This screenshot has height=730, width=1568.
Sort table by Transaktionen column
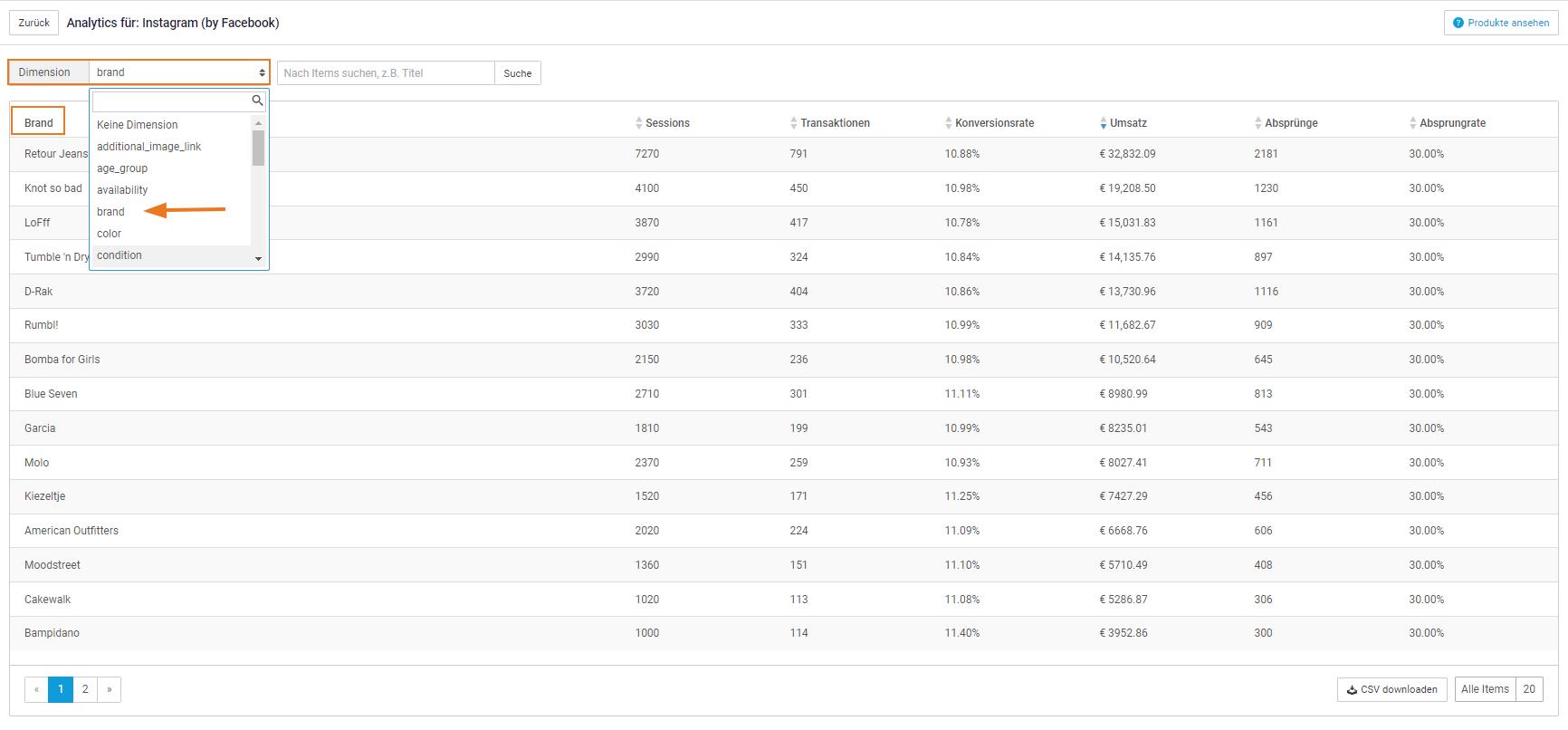(829, 123)
